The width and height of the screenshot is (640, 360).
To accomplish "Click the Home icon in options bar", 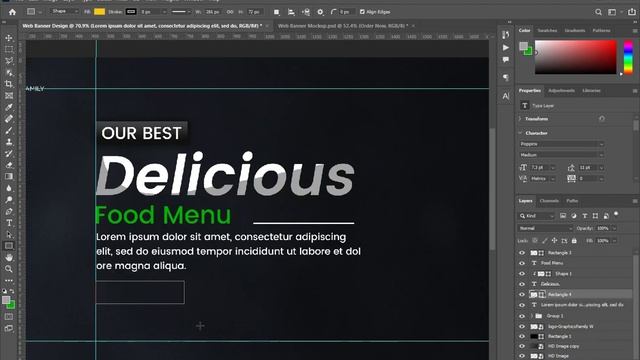I will 12,12.
